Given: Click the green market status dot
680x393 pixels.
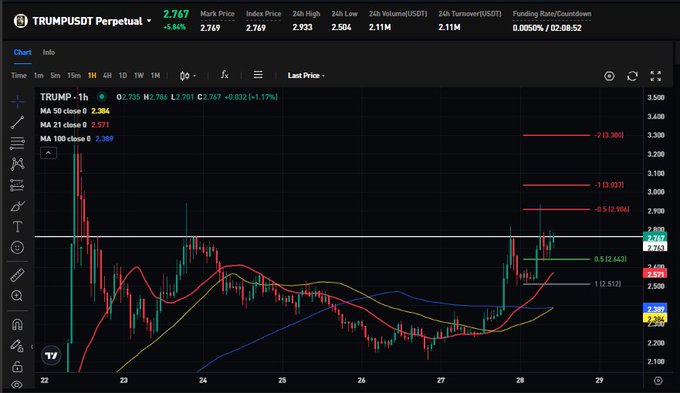Looking at the screenshot, I should [102, 96].
